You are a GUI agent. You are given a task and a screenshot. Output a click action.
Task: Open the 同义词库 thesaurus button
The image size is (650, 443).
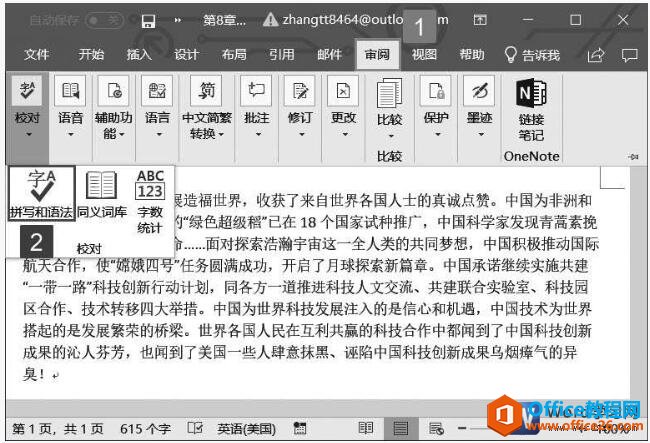coord(102,194)
